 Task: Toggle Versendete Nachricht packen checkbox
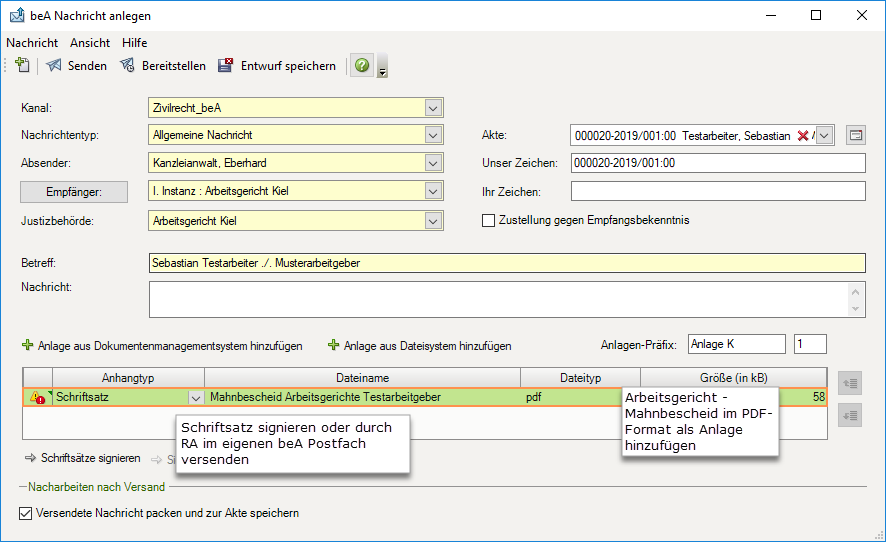26,513
